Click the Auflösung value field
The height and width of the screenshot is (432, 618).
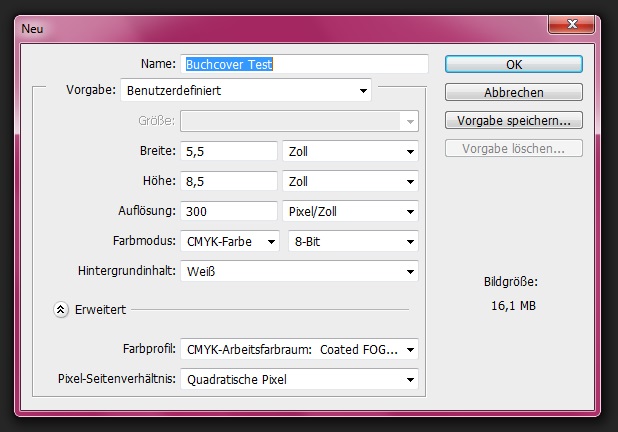click(229, 211)
